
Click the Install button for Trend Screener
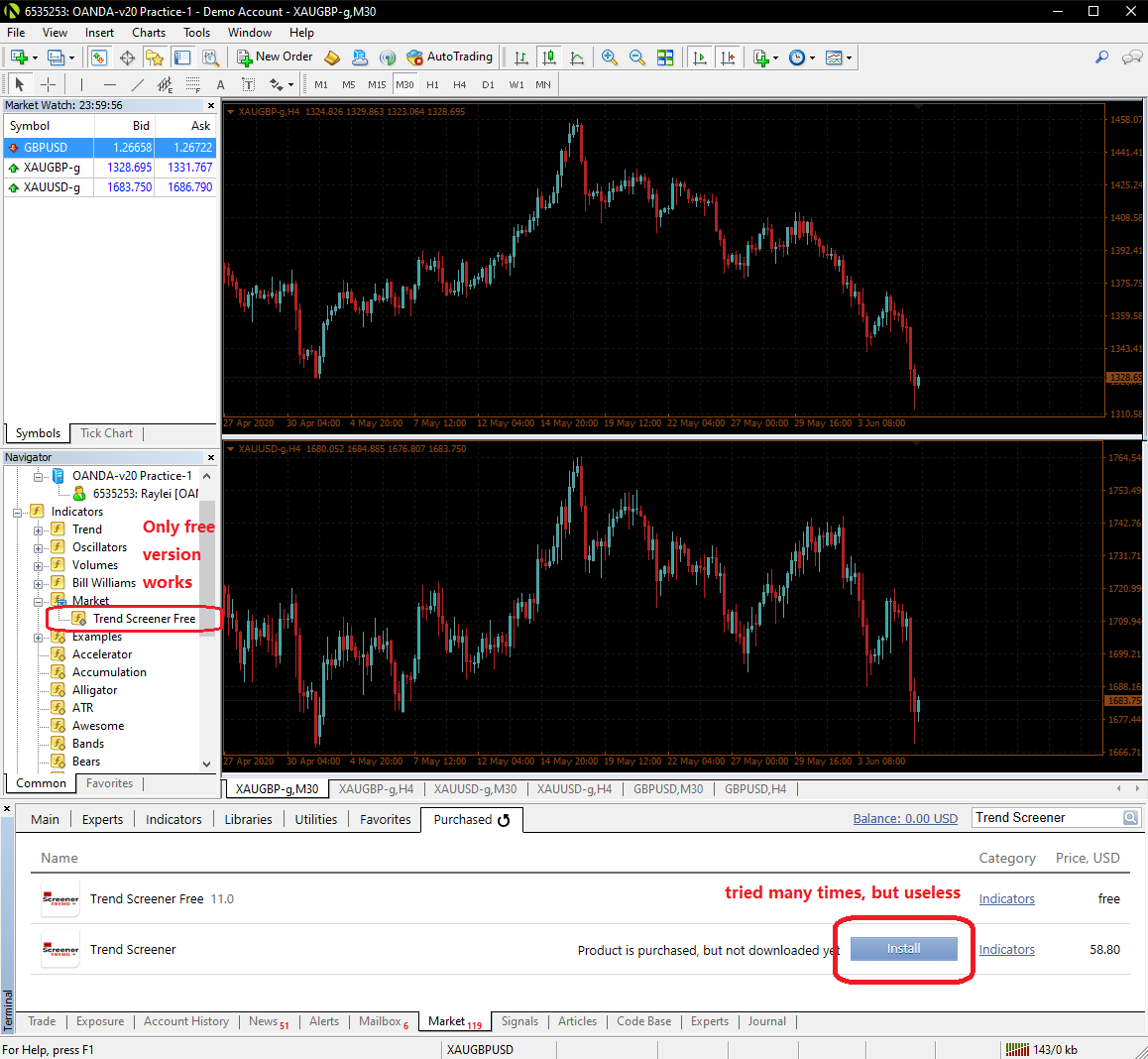(x=903, y=948)
